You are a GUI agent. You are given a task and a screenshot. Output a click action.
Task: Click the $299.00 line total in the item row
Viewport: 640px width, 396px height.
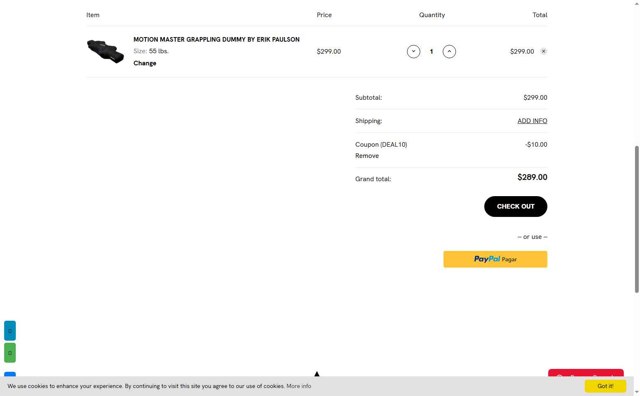522,51
